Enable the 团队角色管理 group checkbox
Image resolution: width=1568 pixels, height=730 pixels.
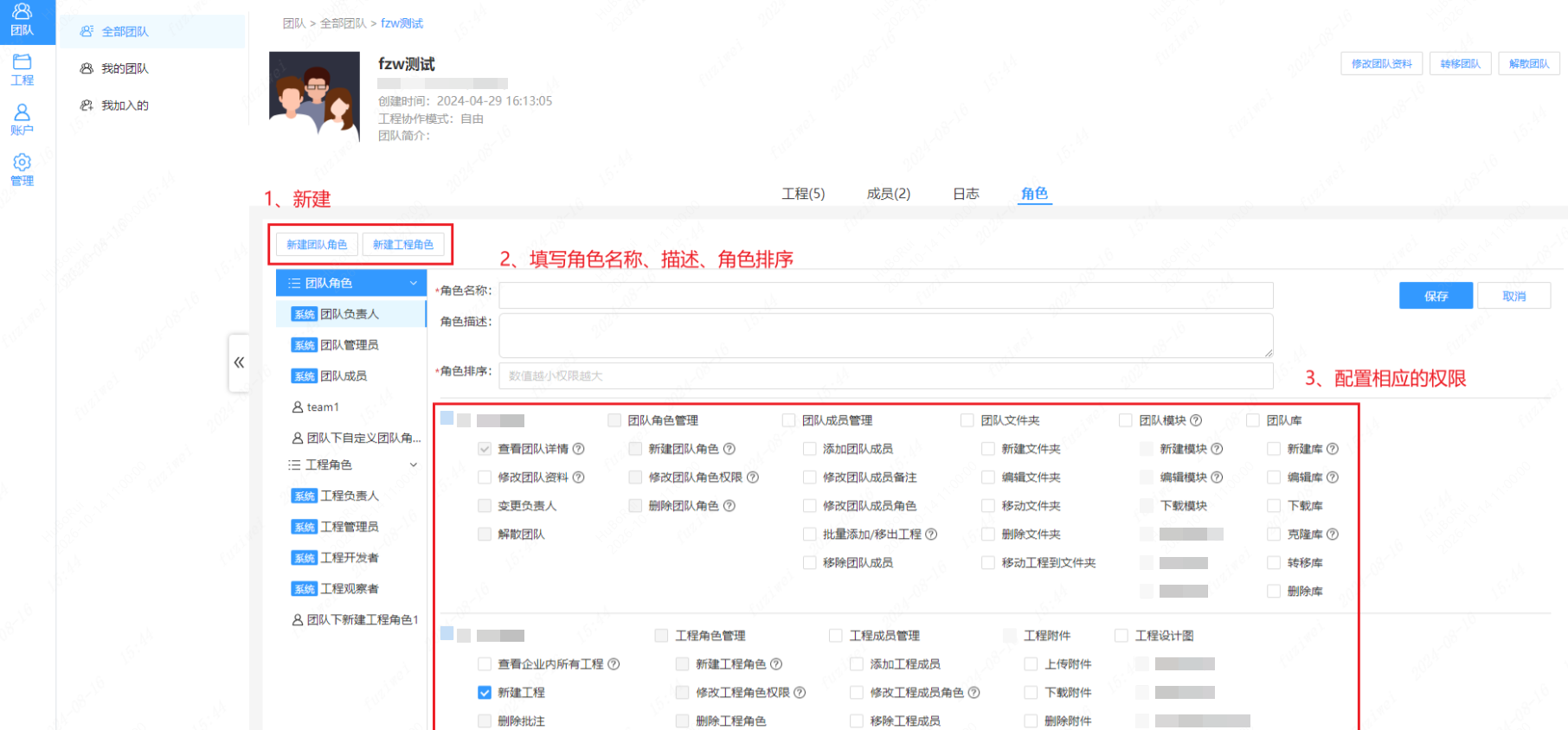click(x=614, y=420)
